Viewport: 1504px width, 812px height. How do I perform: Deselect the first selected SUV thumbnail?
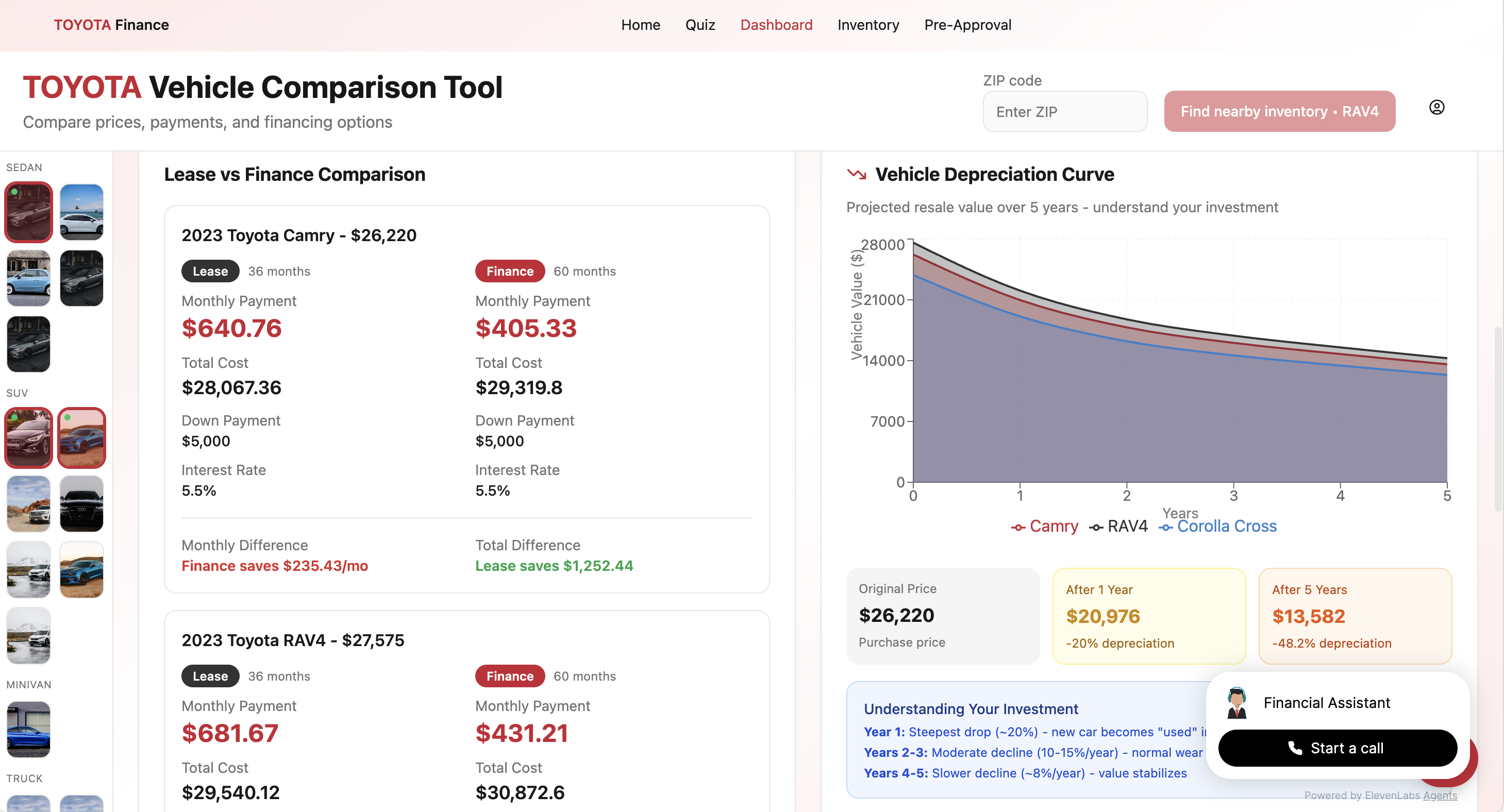[29, 438]
